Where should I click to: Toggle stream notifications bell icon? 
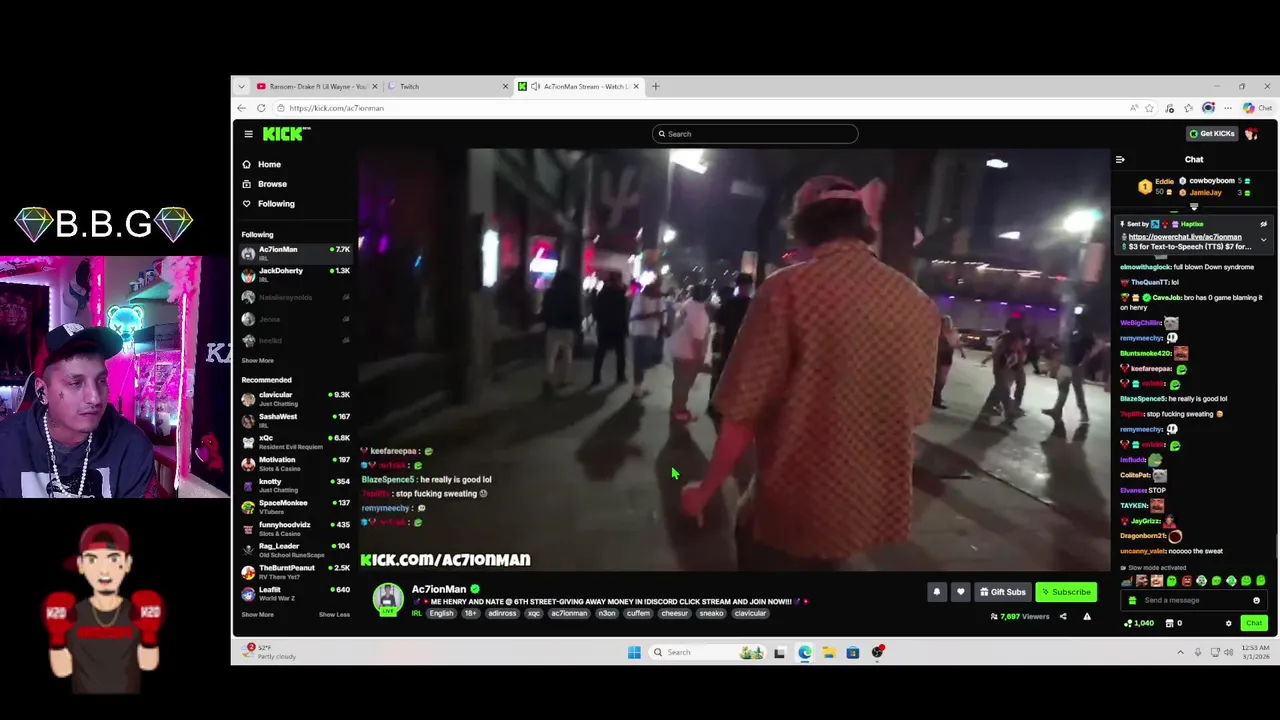point(937,592)
